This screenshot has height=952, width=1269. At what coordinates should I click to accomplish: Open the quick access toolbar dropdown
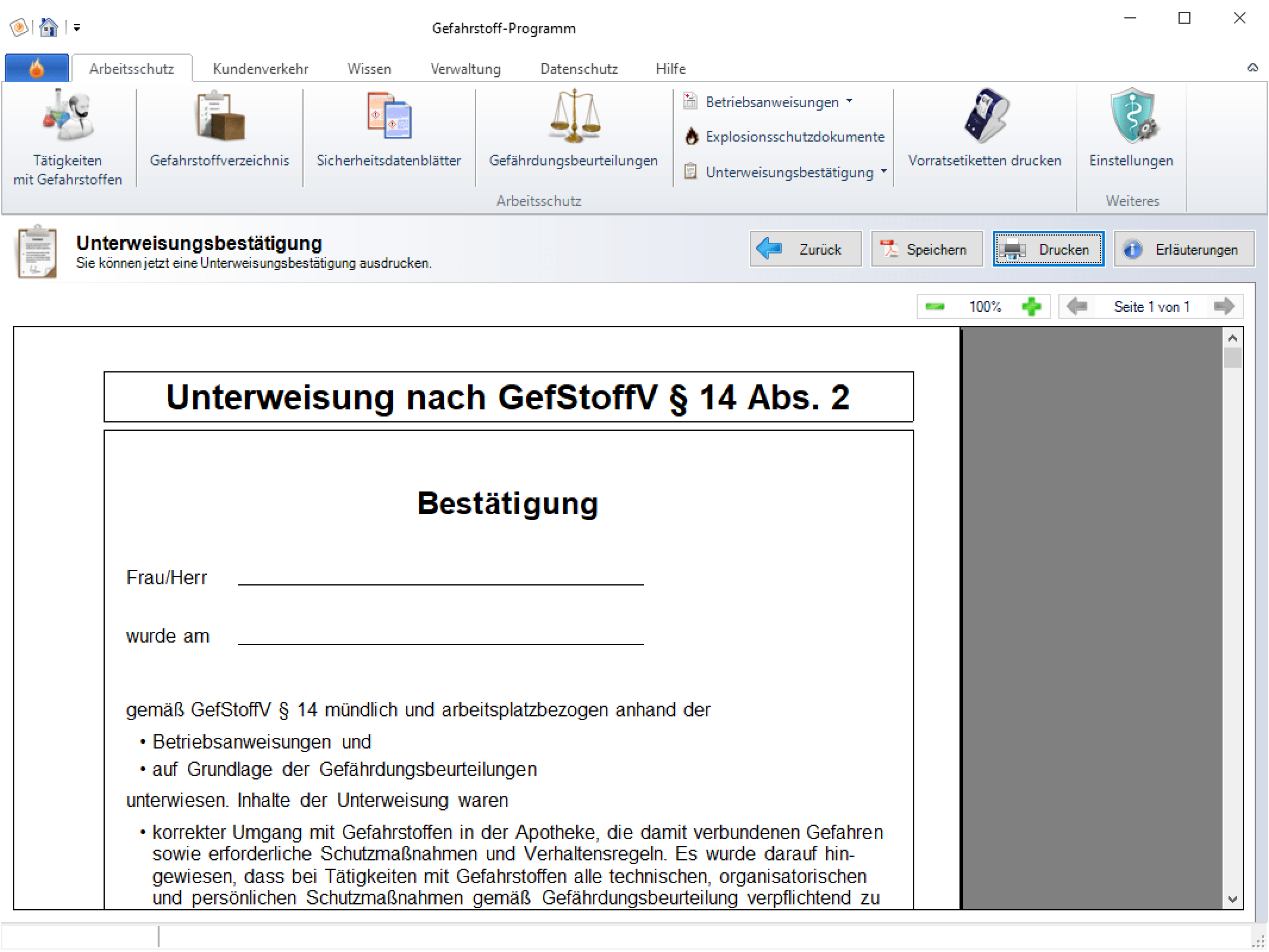(x=77, y=27)
